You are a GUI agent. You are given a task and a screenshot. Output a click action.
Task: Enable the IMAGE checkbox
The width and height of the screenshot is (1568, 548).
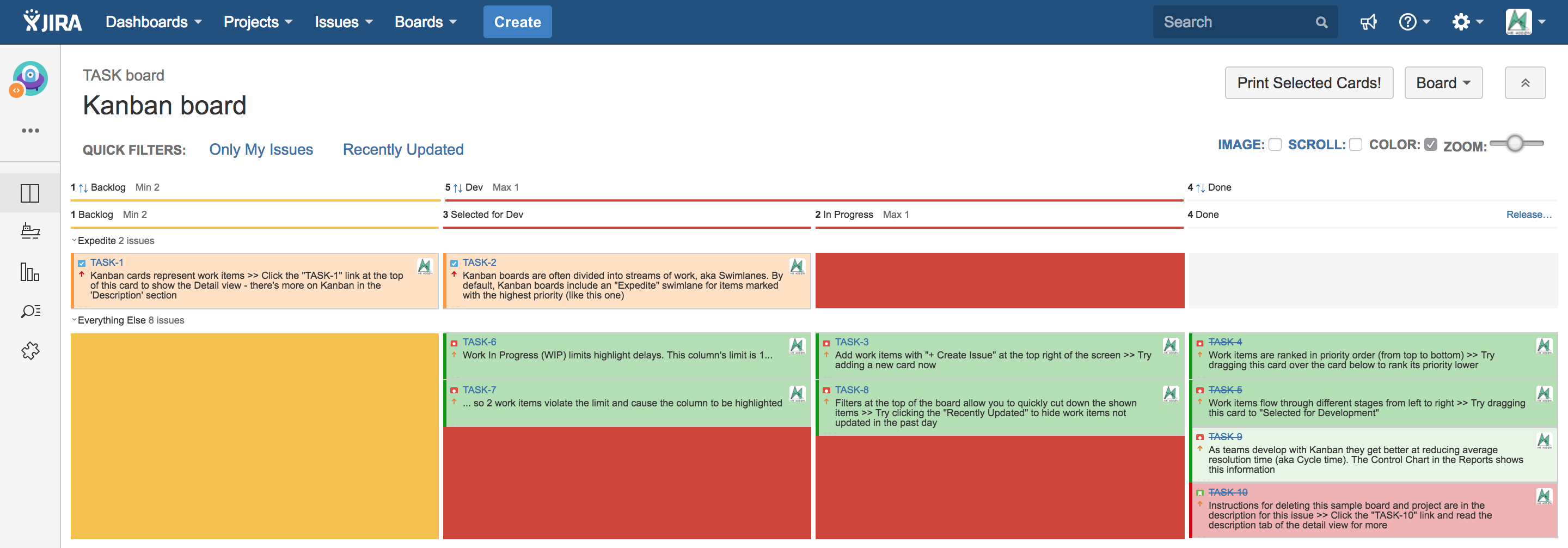[1275, 144]
